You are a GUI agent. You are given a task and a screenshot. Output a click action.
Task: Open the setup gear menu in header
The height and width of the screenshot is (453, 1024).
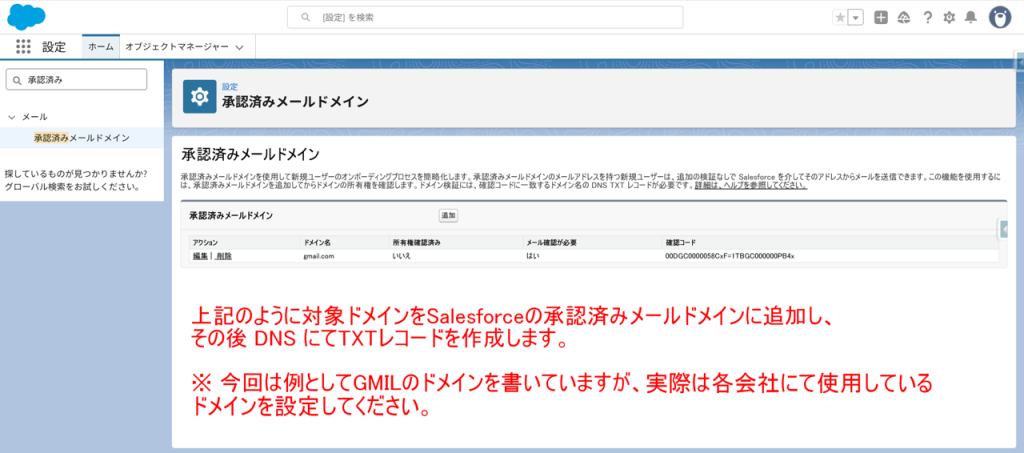[949, 18]
